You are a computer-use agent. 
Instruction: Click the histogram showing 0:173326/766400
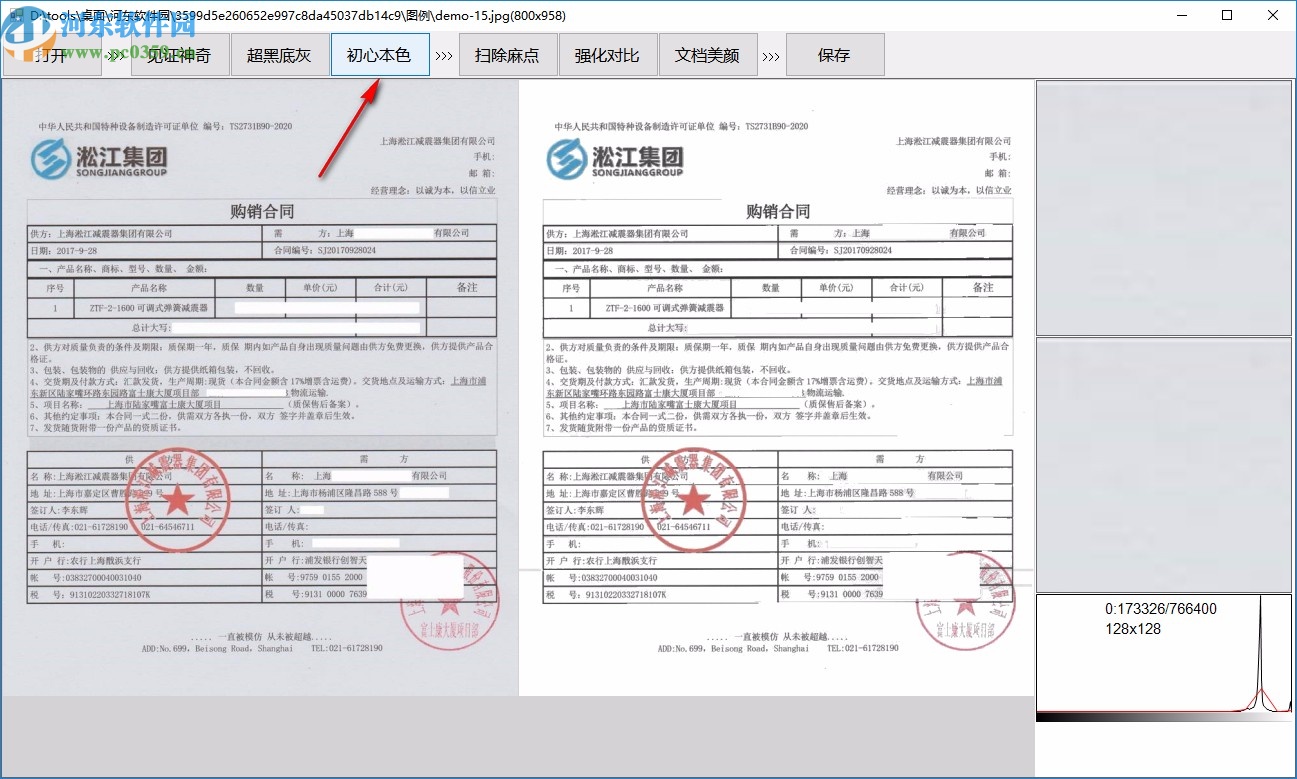click(x=1163, y=650)
